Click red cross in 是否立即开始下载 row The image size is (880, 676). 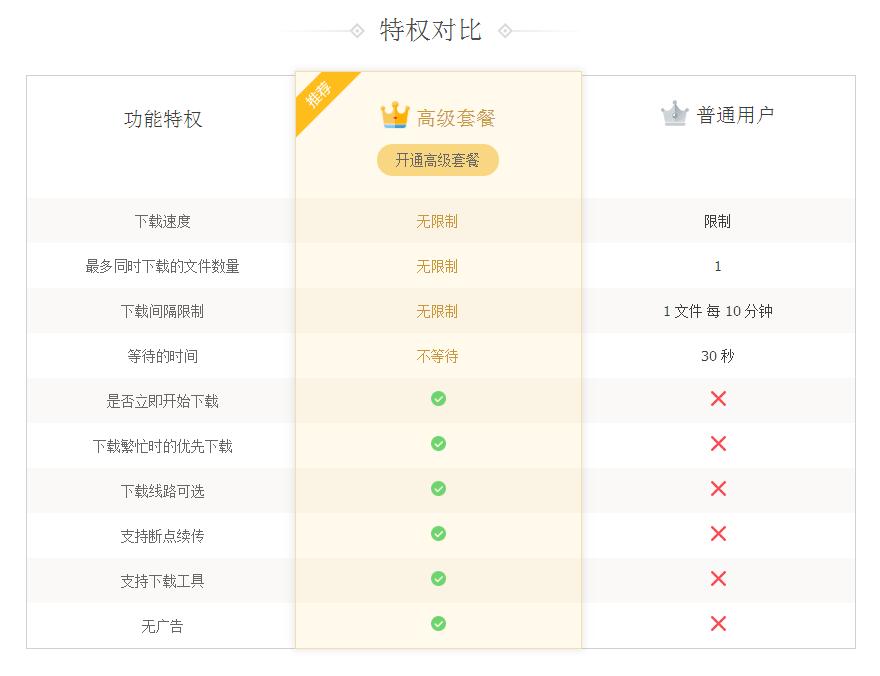718,399
